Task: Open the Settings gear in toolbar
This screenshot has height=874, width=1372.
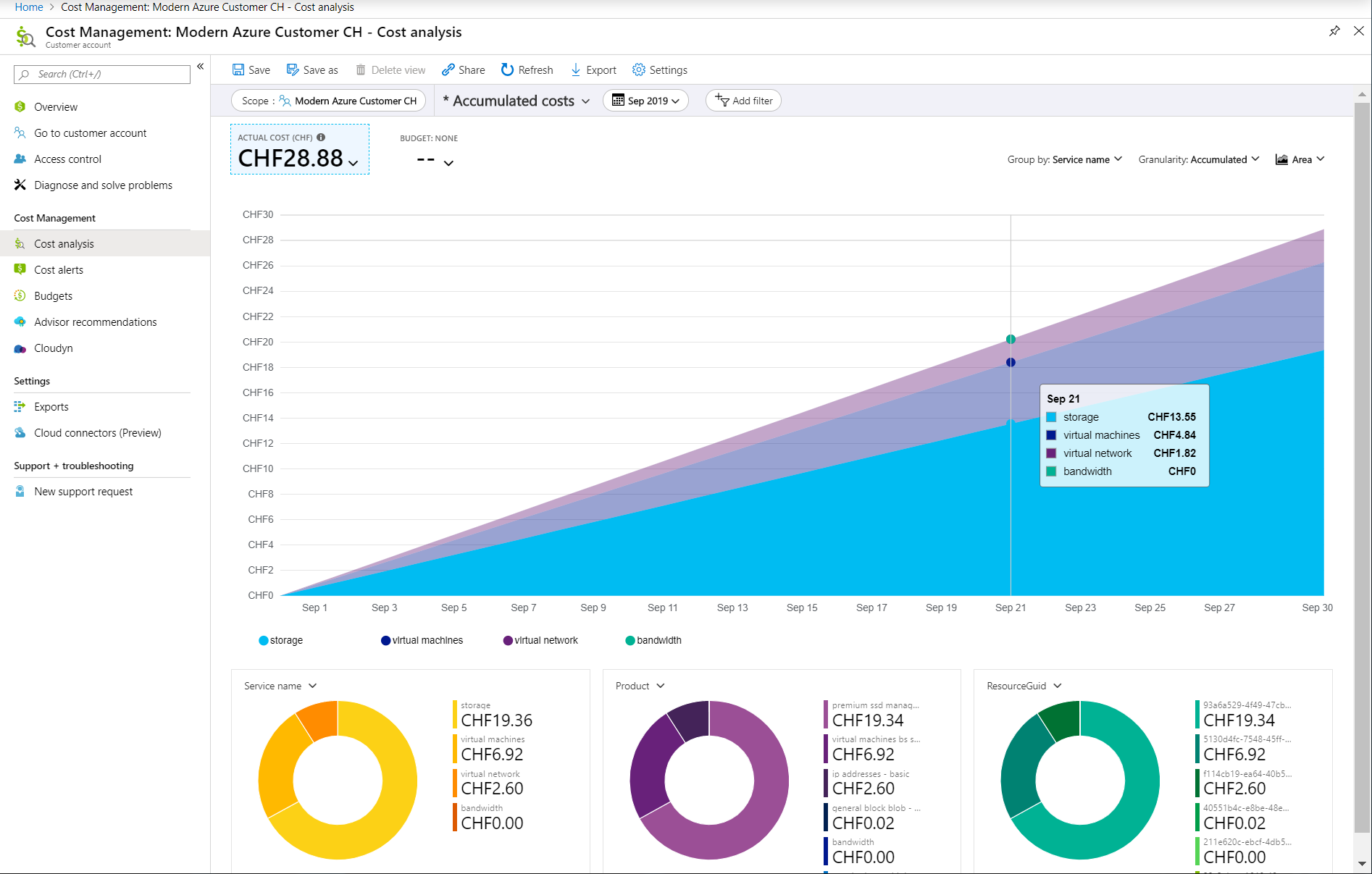Action: click(x=638, y=70)
